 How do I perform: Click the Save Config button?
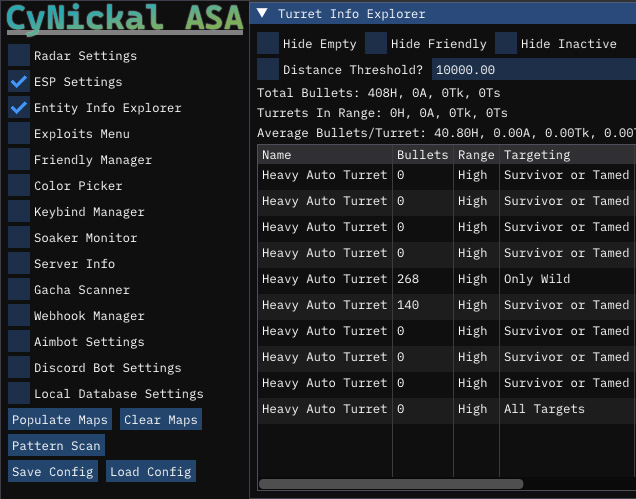point(53,472)
